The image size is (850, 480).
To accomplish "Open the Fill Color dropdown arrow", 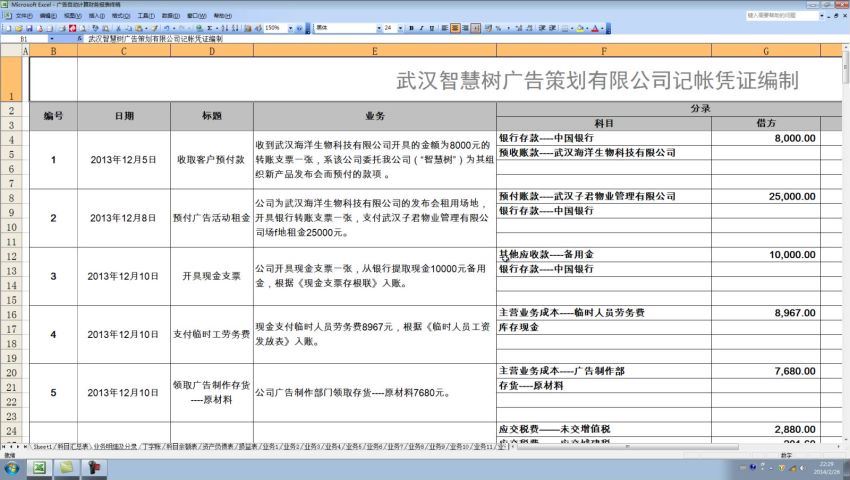I will [587, 28].
